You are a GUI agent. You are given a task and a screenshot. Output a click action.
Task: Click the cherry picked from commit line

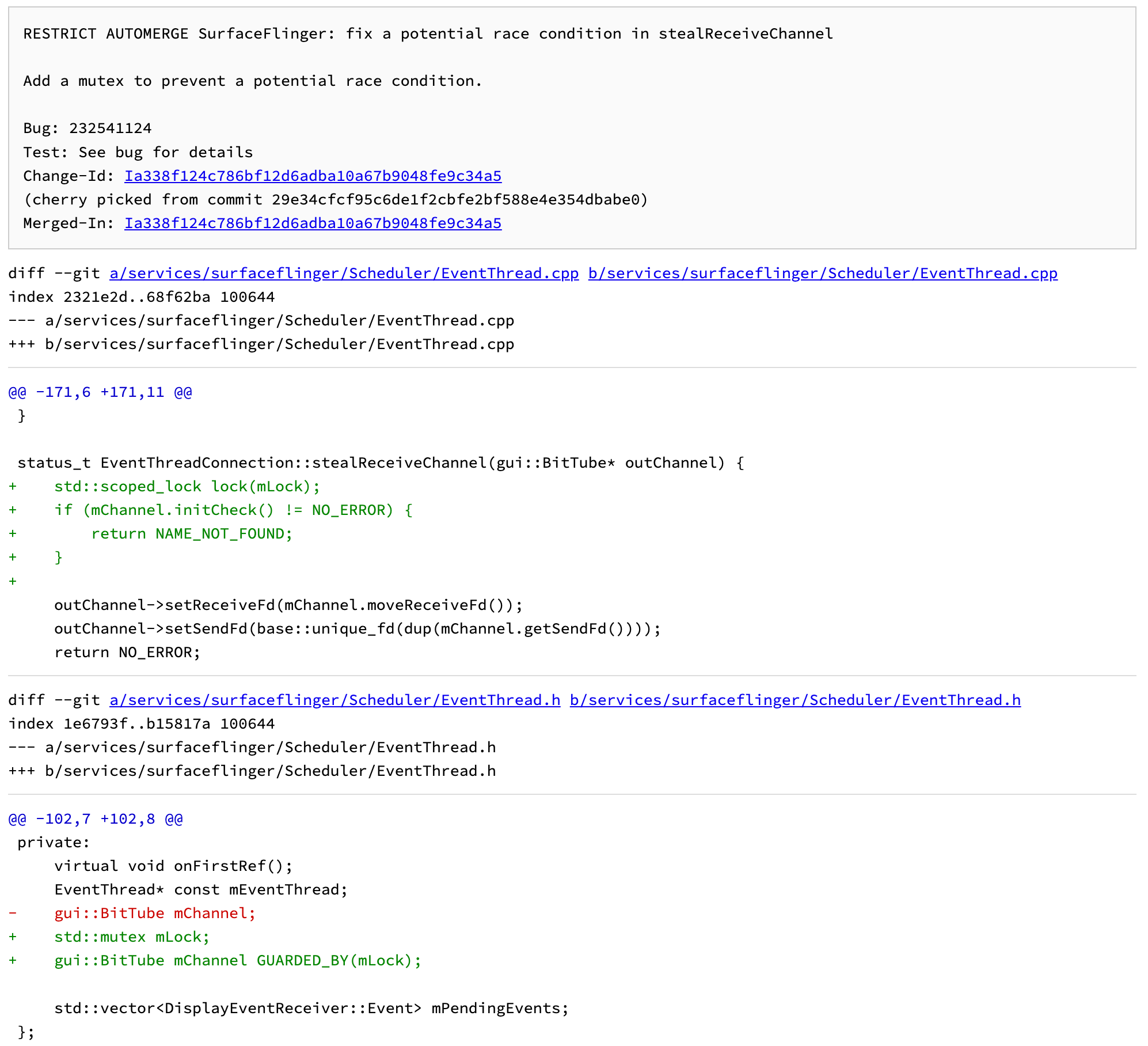[x=336, y=199]
